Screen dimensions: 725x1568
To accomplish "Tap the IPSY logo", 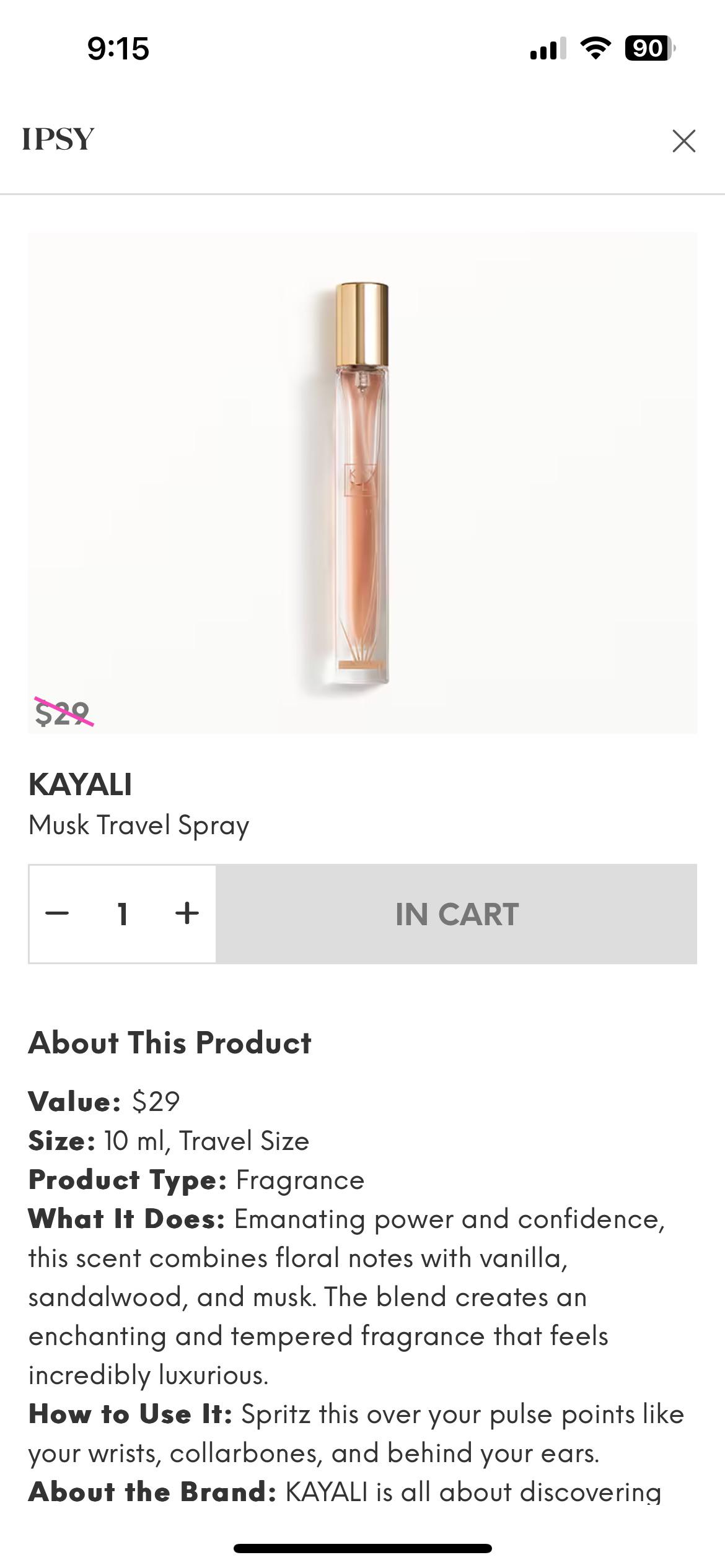I will (58, 139).
